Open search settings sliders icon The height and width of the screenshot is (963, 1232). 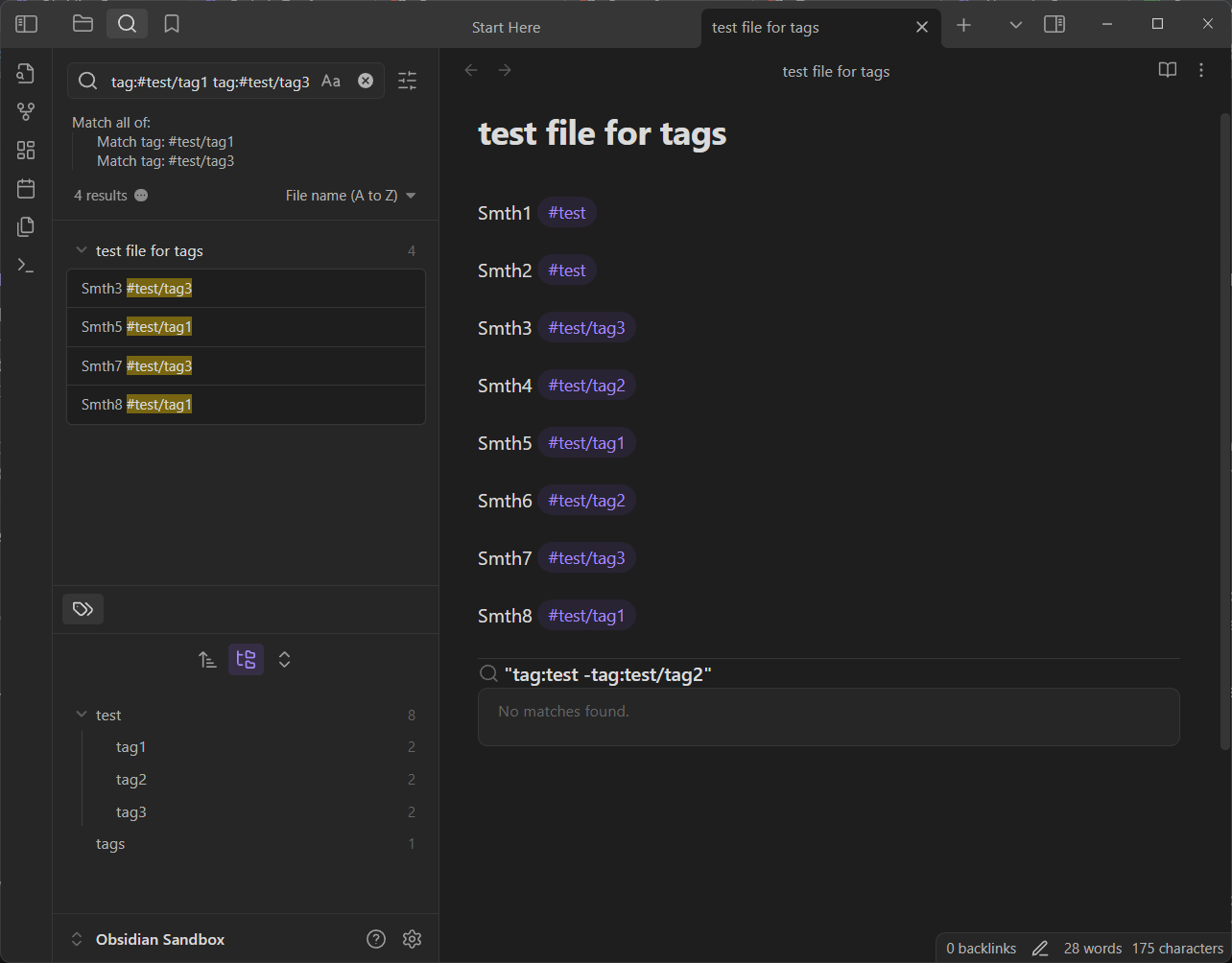pyautogui.click(x=408, y=81)
